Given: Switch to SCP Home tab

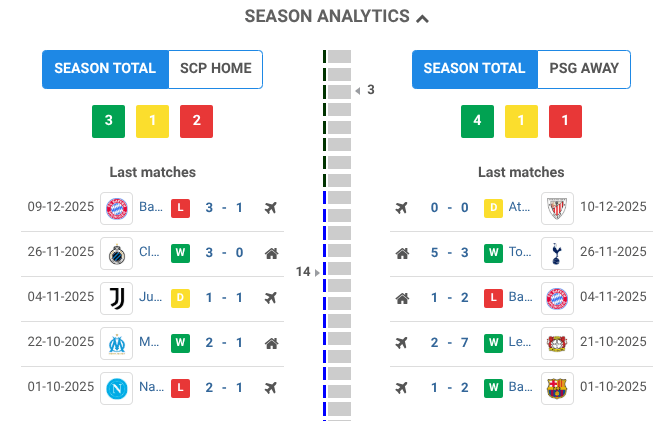Looking at the screenshot, I should click(x=215, y=69).
